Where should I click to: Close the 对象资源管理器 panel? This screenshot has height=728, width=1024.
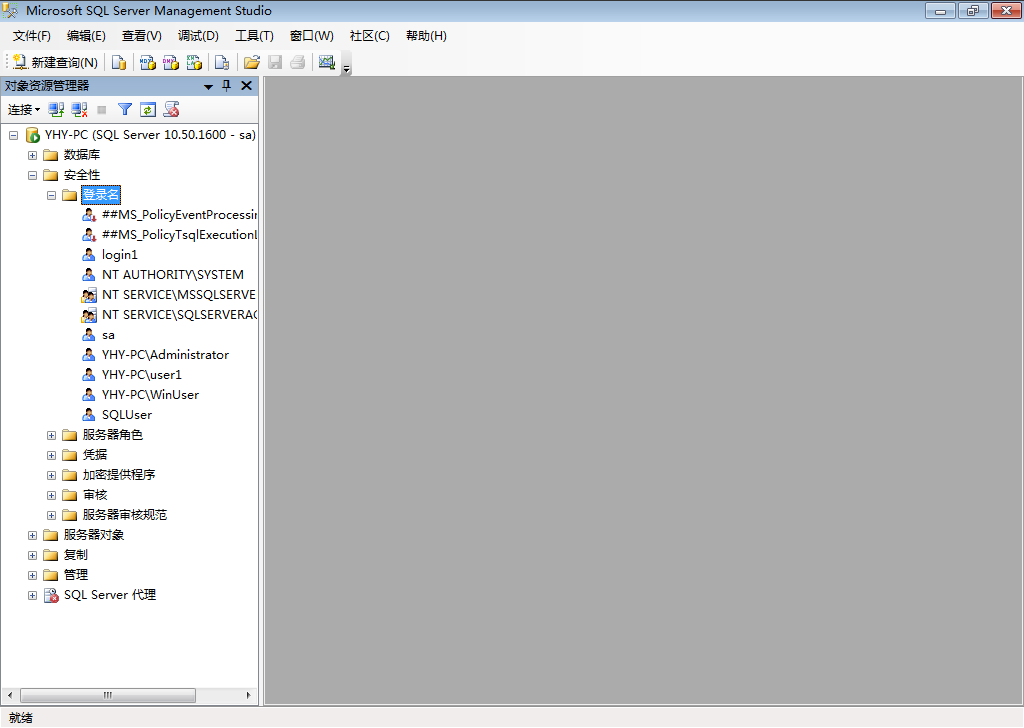[x=246, y=86]
